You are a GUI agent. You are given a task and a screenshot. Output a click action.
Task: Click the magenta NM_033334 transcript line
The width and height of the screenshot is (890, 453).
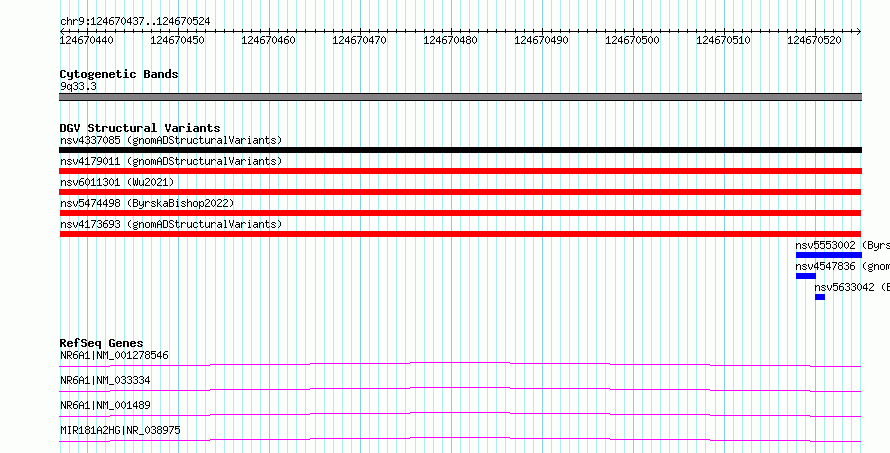coord(460,389)
